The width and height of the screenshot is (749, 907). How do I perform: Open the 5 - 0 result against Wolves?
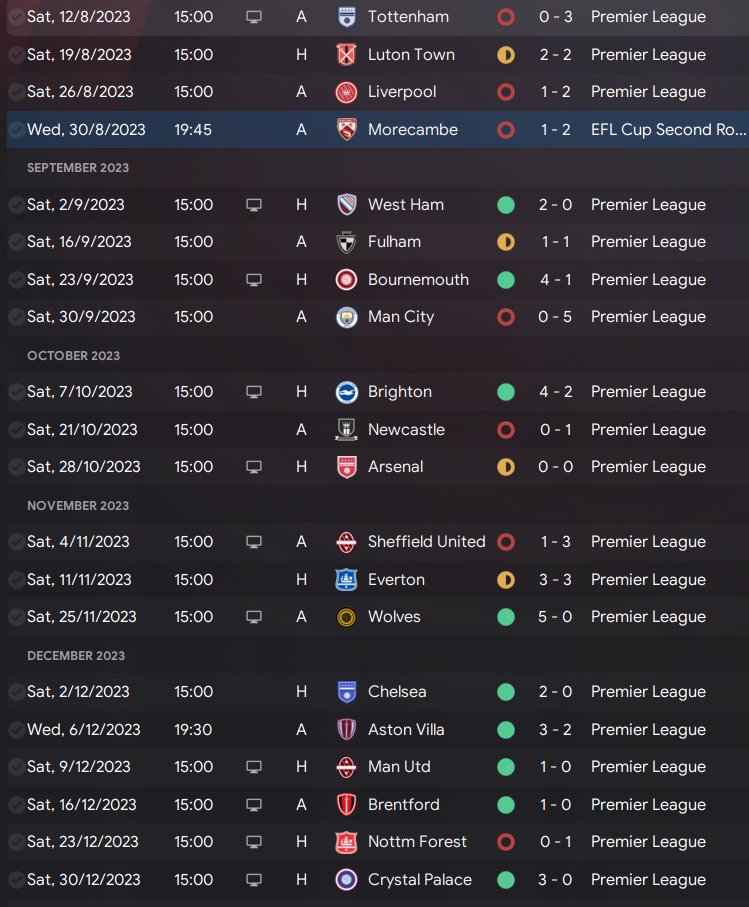pos(556,617)
